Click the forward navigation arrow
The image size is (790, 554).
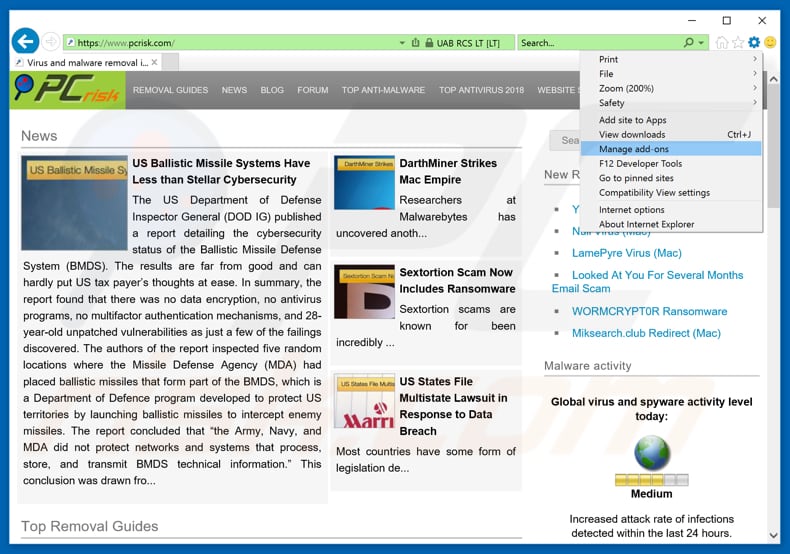coord(50,41)
